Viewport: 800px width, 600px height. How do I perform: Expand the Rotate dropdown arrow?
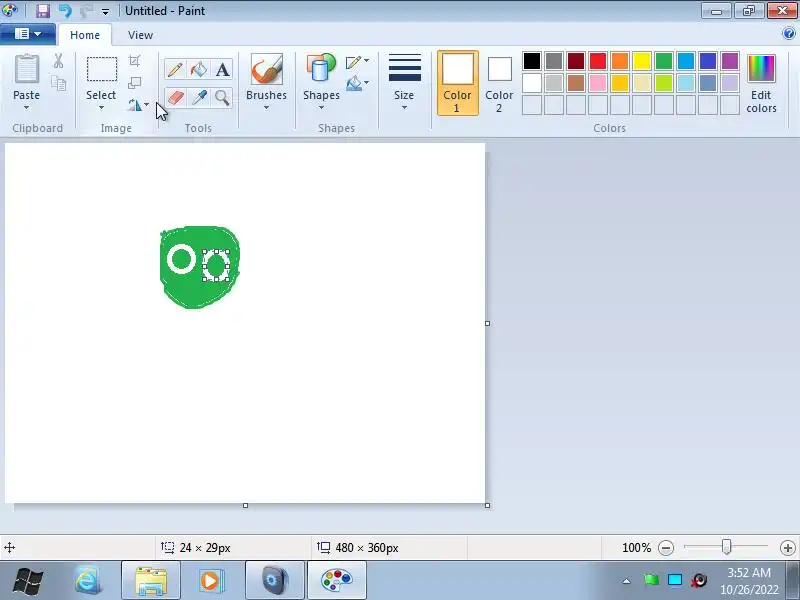[x=146, y=105]
